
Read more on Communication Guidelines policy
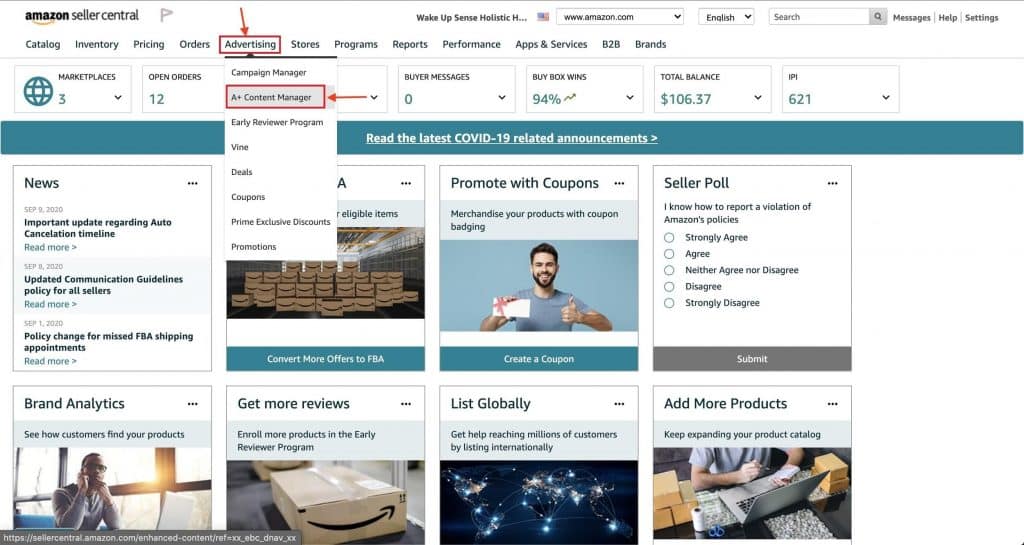pos(50,304)
